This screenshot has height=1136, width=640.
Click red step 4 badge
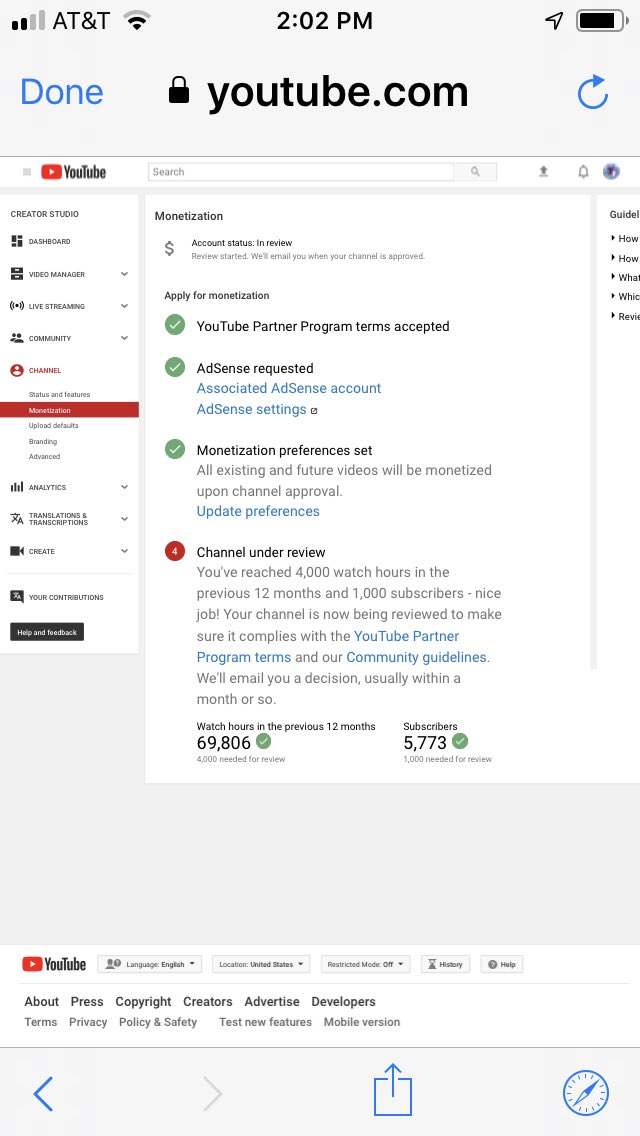pyautogui.click(x=175, y=551)
